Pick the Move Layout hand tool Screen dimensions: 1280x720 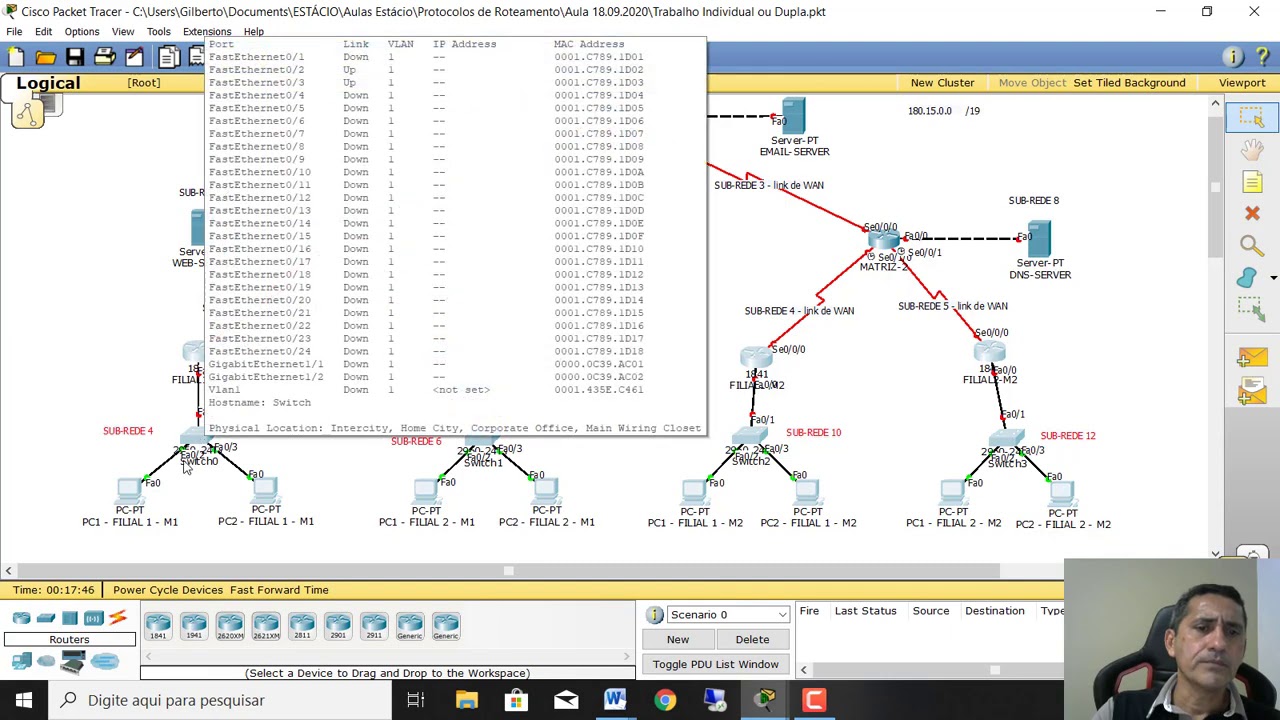pos(1251,150)
